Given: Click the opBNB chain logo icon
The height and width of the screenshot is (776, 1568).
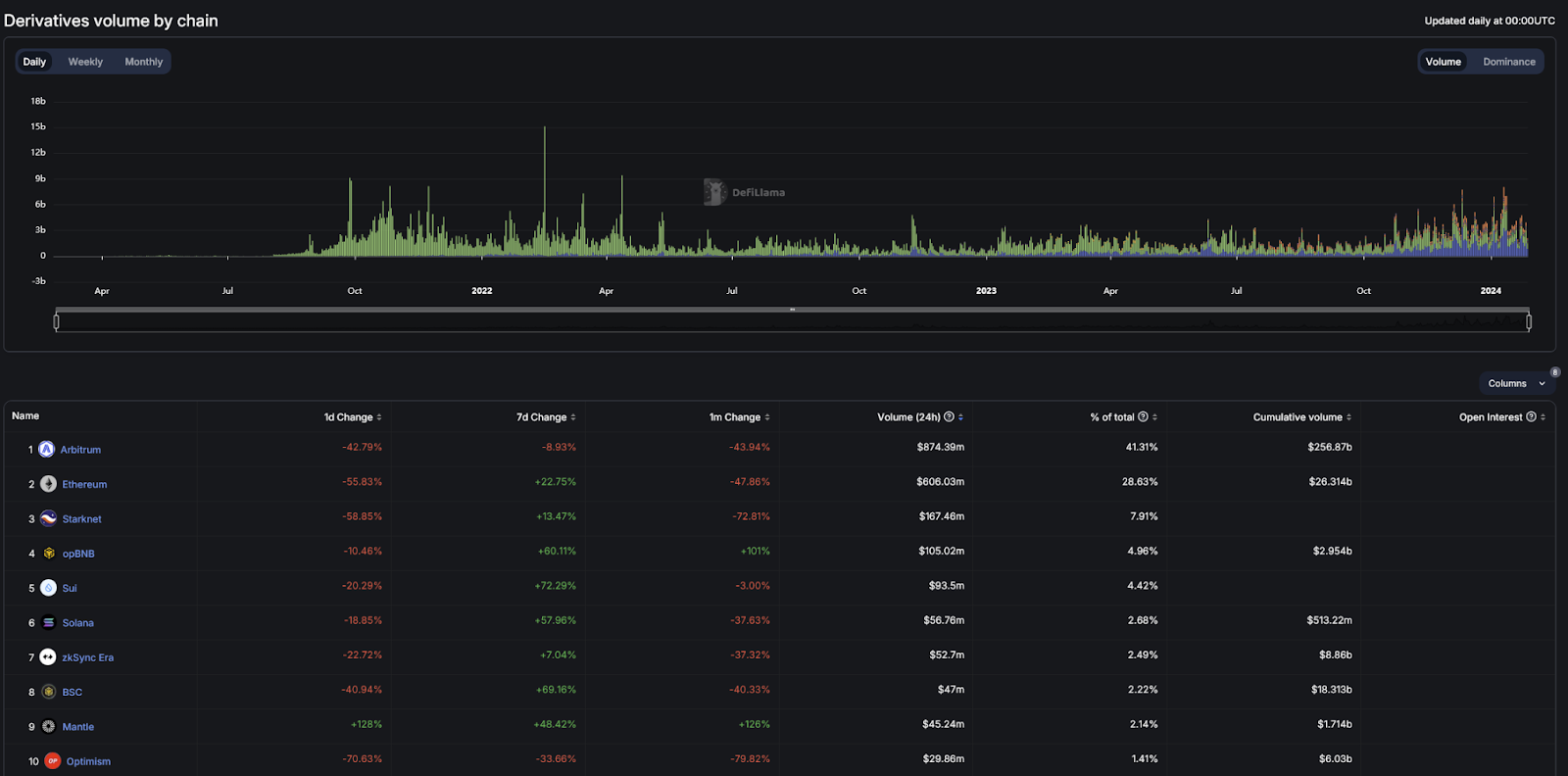Looking at the screenshot, I should tap(48, 554).
